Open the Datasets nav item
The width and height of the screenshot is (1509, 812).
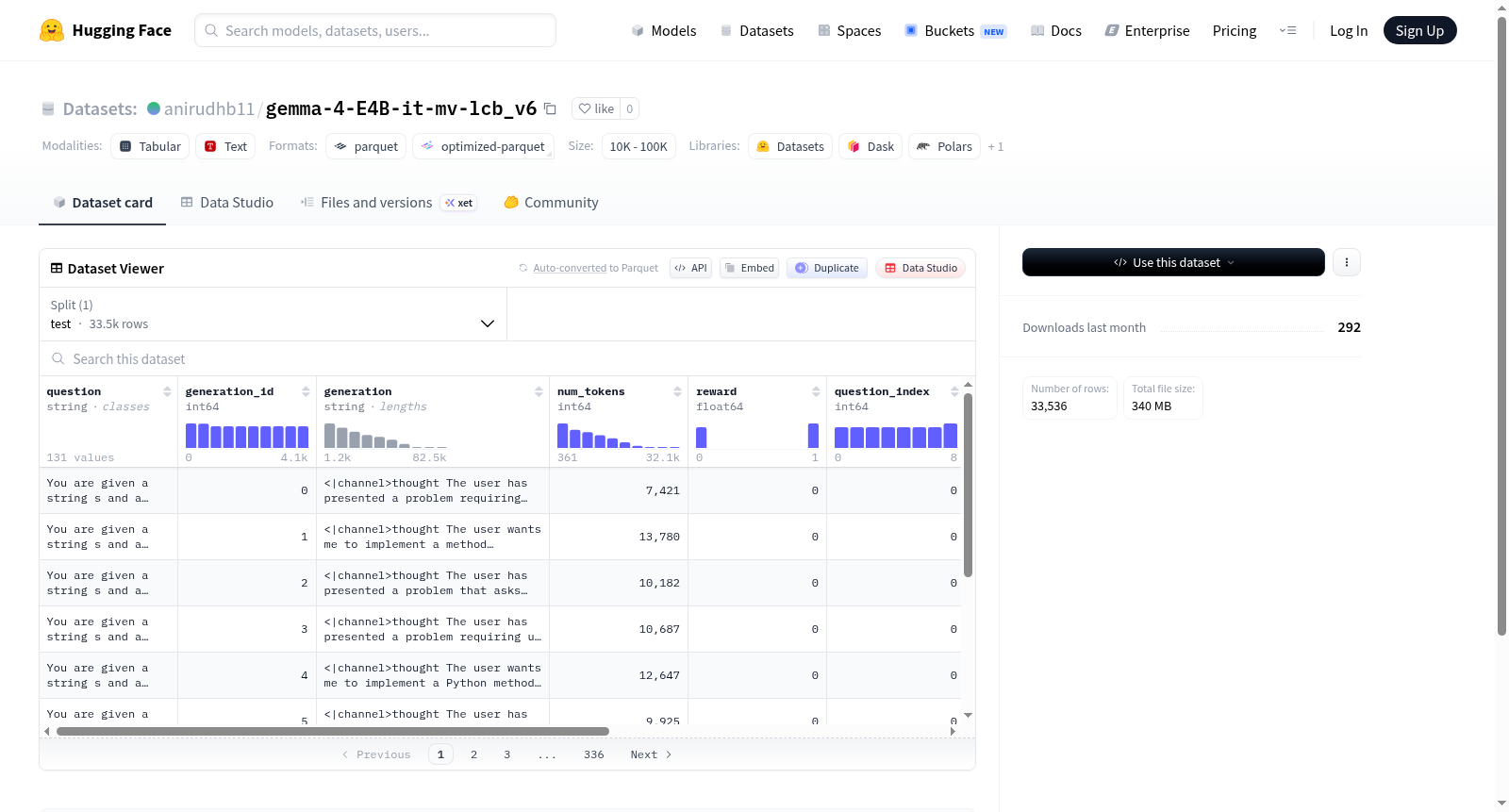pos(757,30)
